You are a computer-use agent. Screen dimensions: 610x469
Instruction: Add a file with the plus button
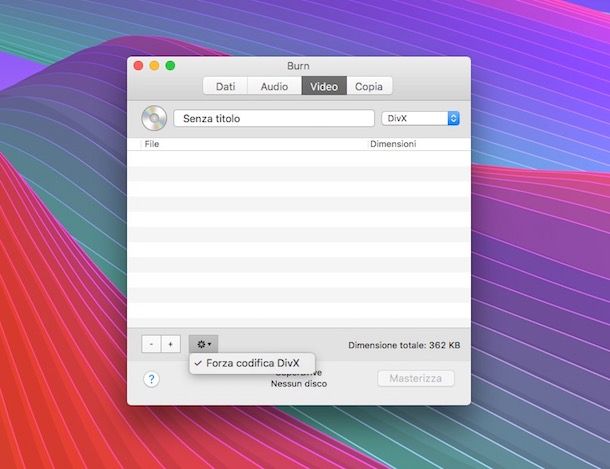[171, 344]
